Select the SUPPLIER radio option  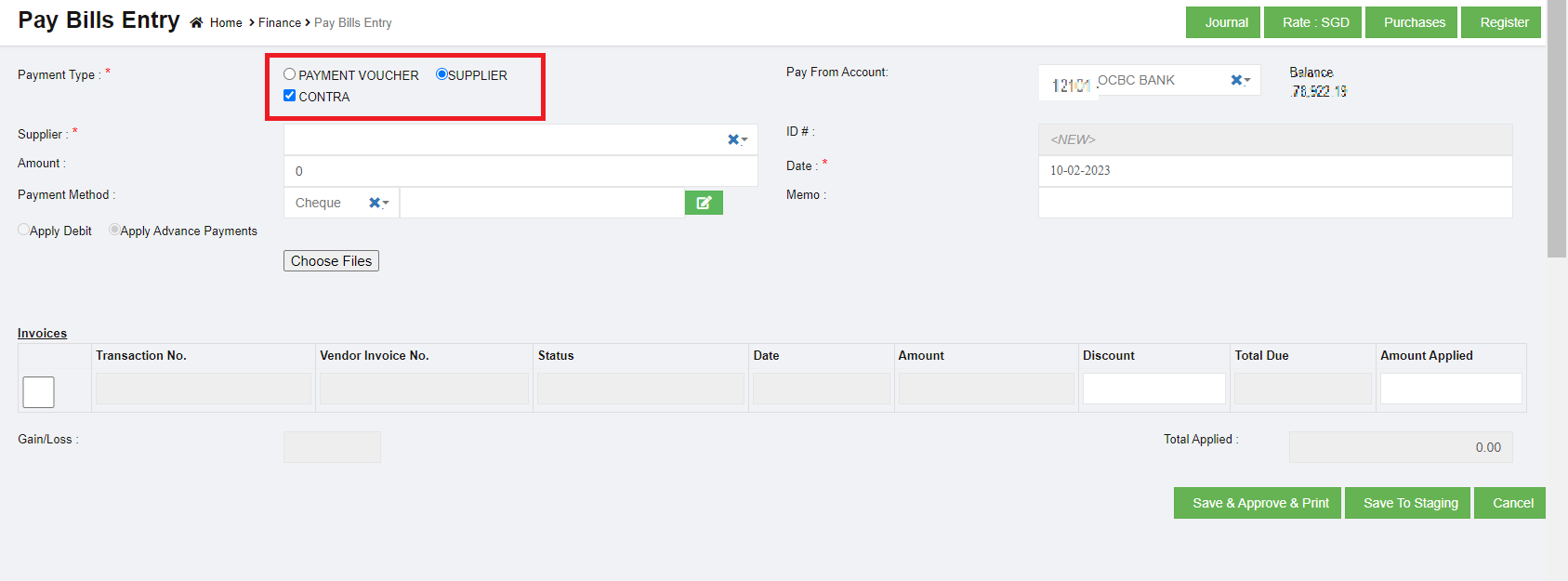pyautogui.click(x=441, y=74)
